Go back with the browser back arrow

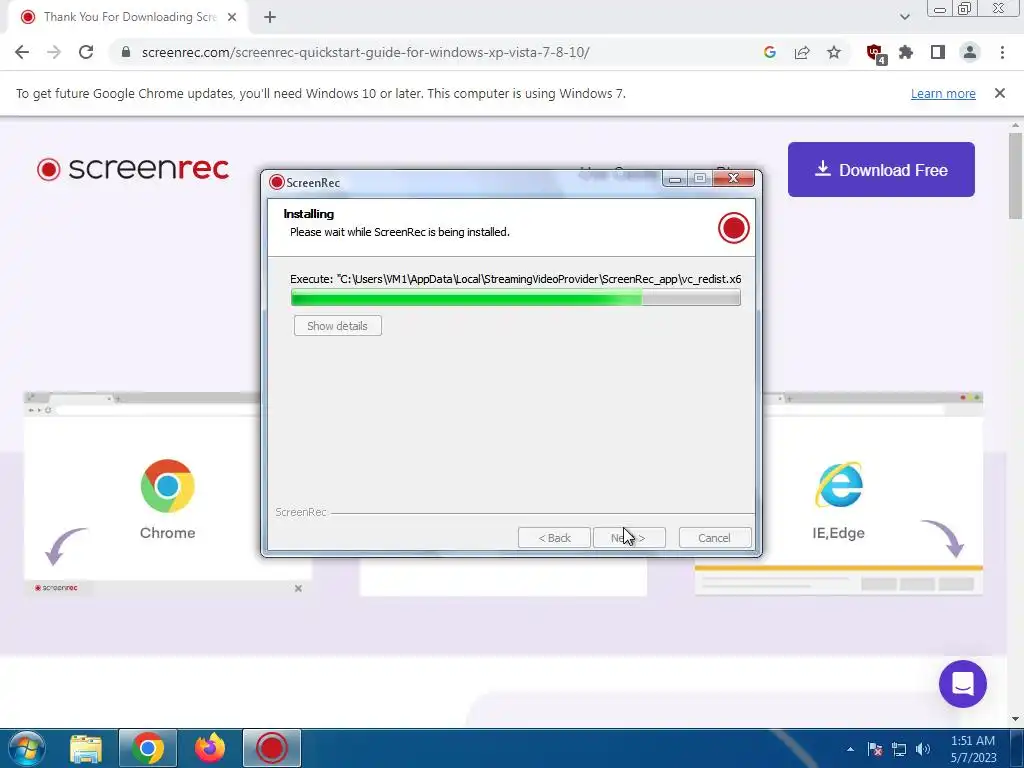22,52
